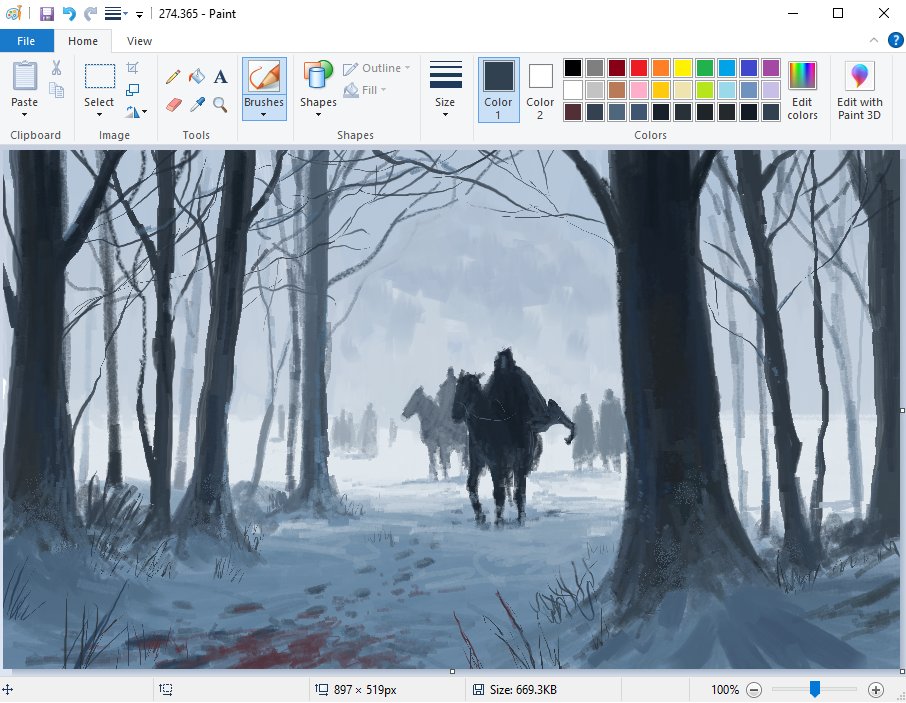The width and height of the screenshot is (906, 703).
Task: Click the Paint help question mark icon
Action: coord(895,40)
